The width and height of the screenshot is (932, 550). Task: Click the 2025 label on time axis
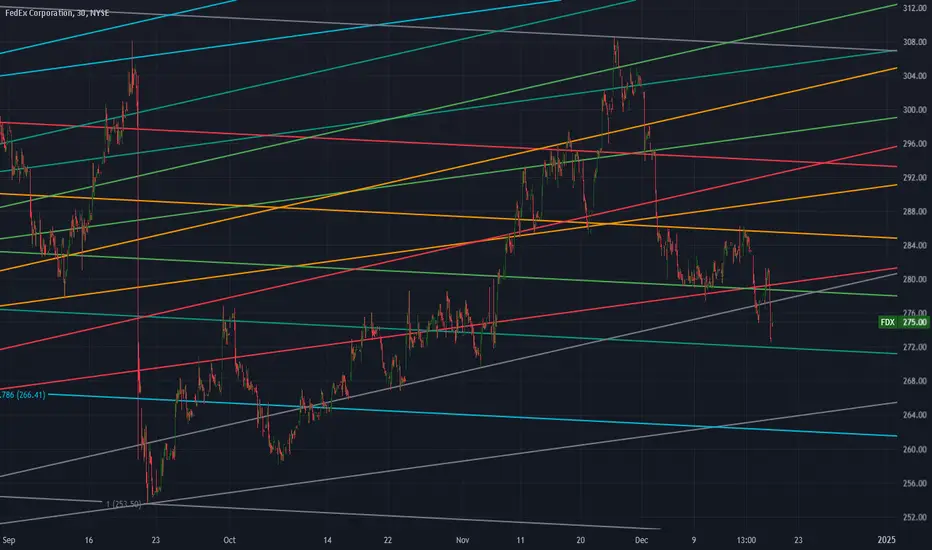886,540
